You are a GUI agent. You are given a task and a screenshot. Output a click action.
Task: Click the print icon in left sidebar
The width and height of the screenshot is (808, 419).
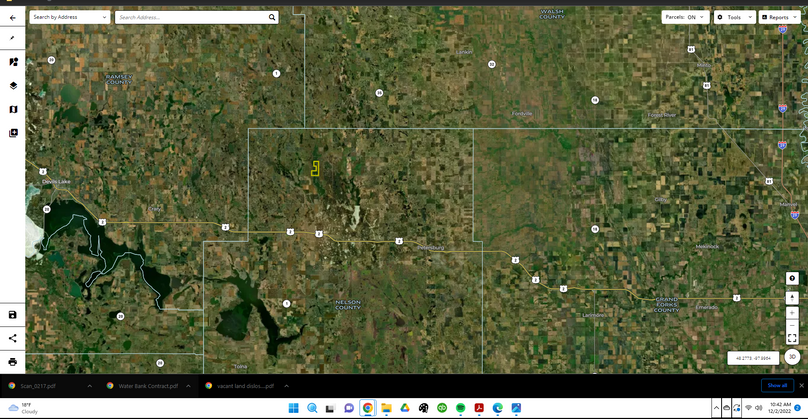(13, 362)
